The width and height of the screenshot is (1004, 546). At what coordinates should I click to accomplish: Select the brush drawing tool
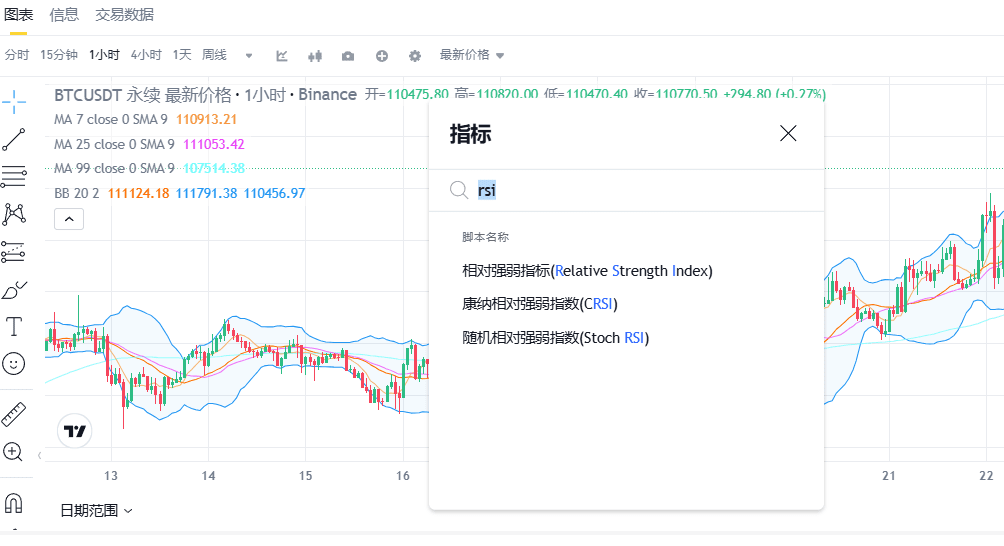pyautogui.click(x=13, y=290)
